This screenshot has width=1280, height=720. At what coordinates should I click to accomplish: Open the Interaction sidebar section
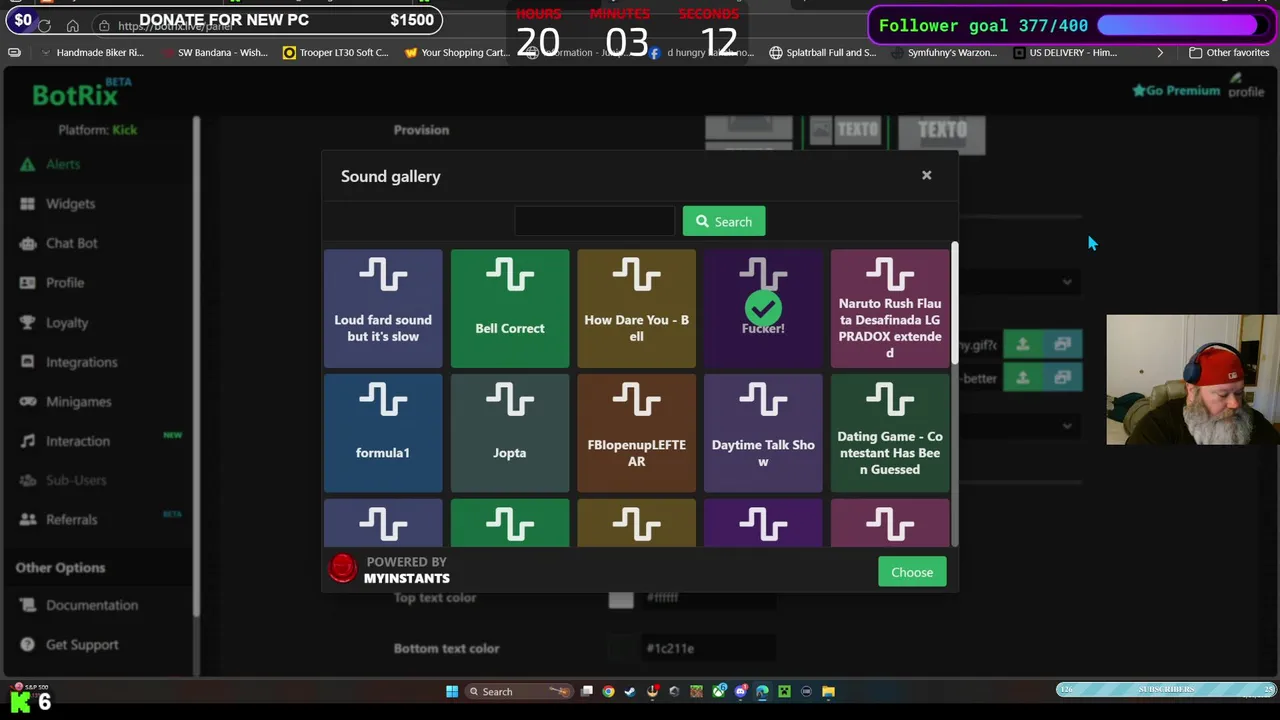click(78, 441)
